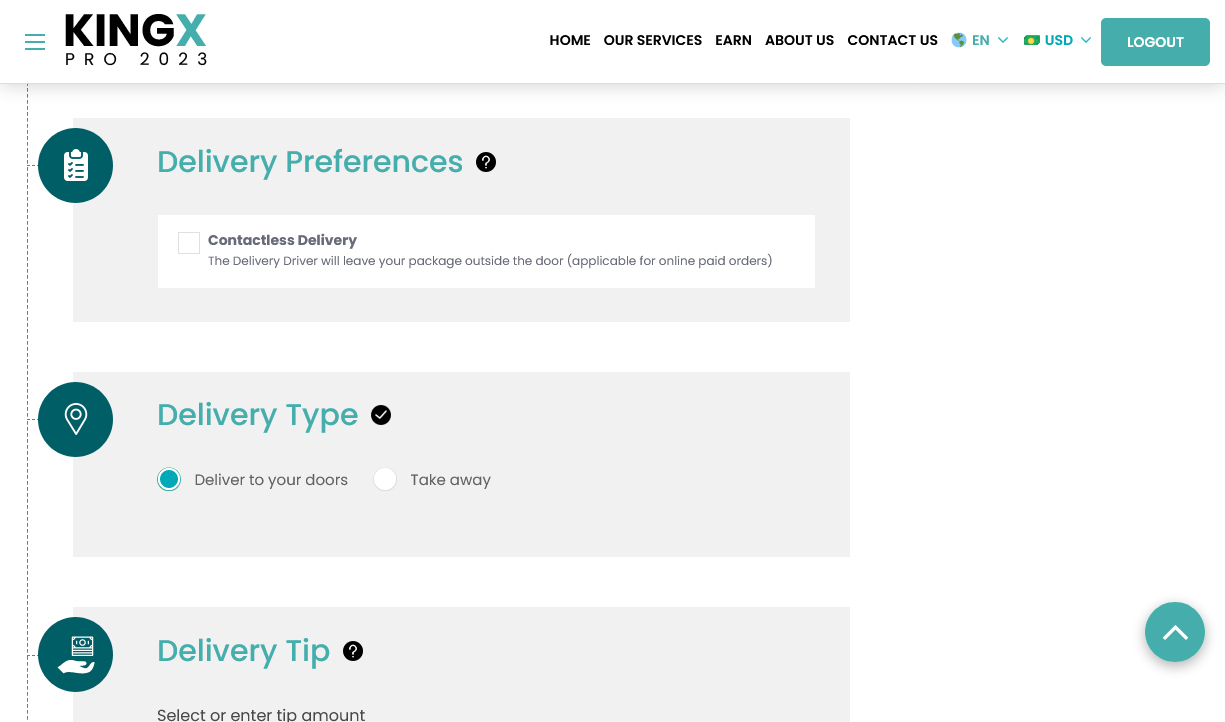1225x722 pixels.
Task: Select the Take away radio option
Action: pos(385,480)
